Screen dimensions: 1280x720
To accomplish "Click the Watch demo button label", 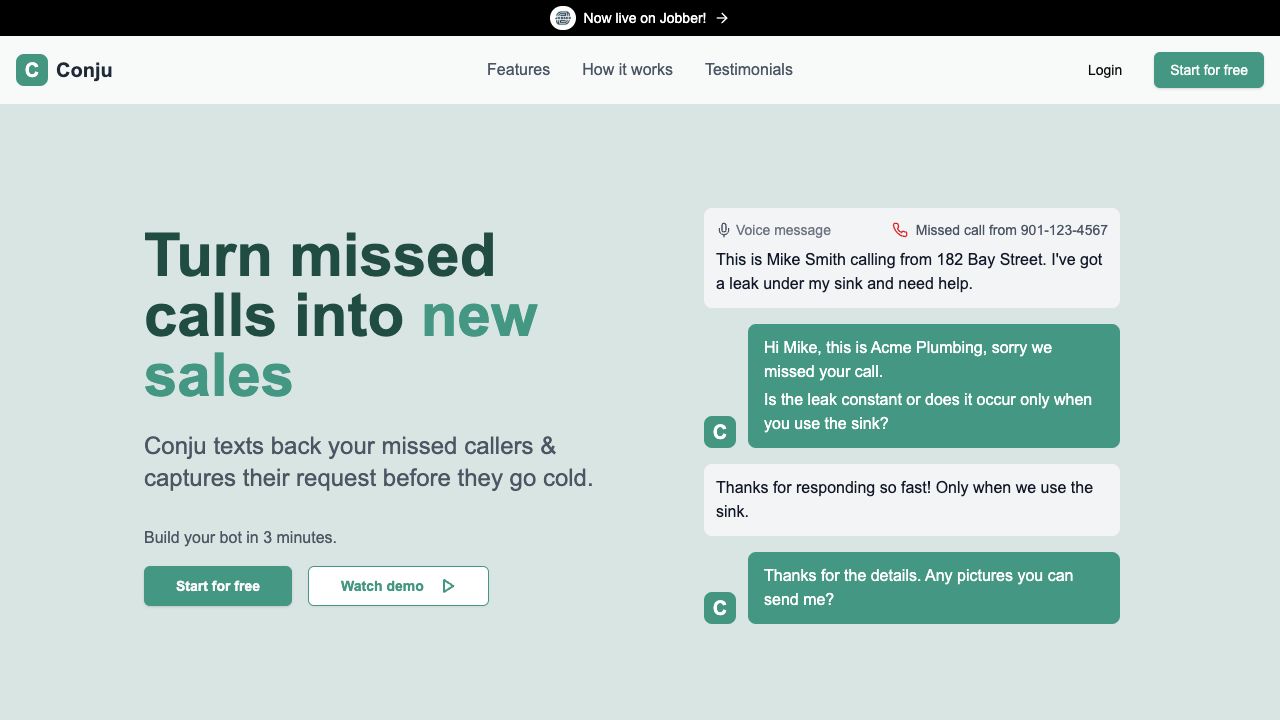I will [x=382, y=586].
